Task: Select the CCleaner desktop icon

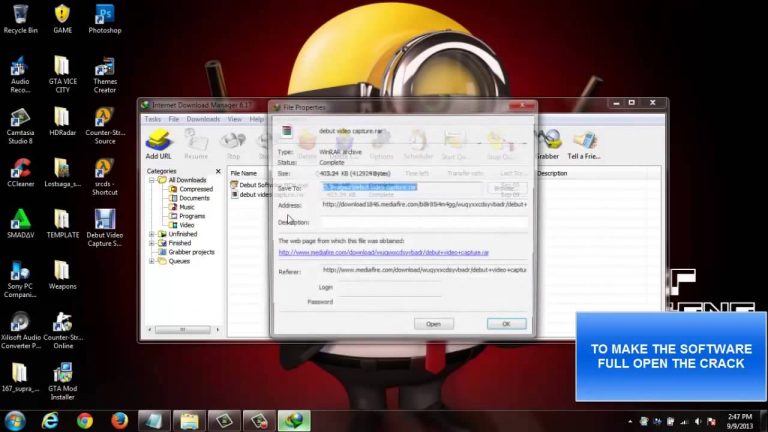Action: click(x=20, y=173)
